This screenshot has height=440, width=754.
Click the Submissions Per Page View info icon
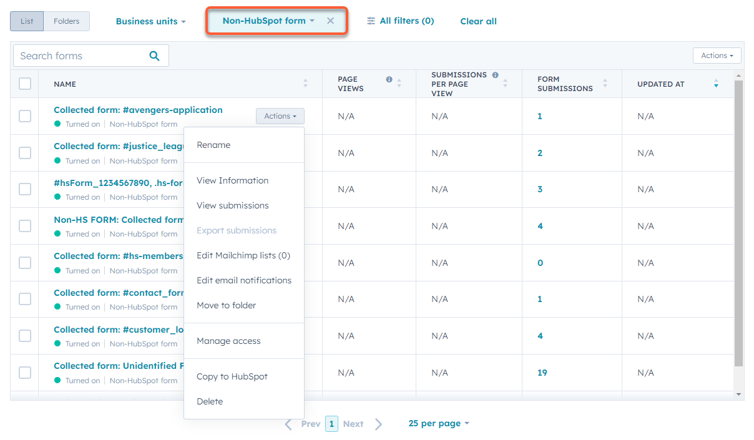pos(495,75)
